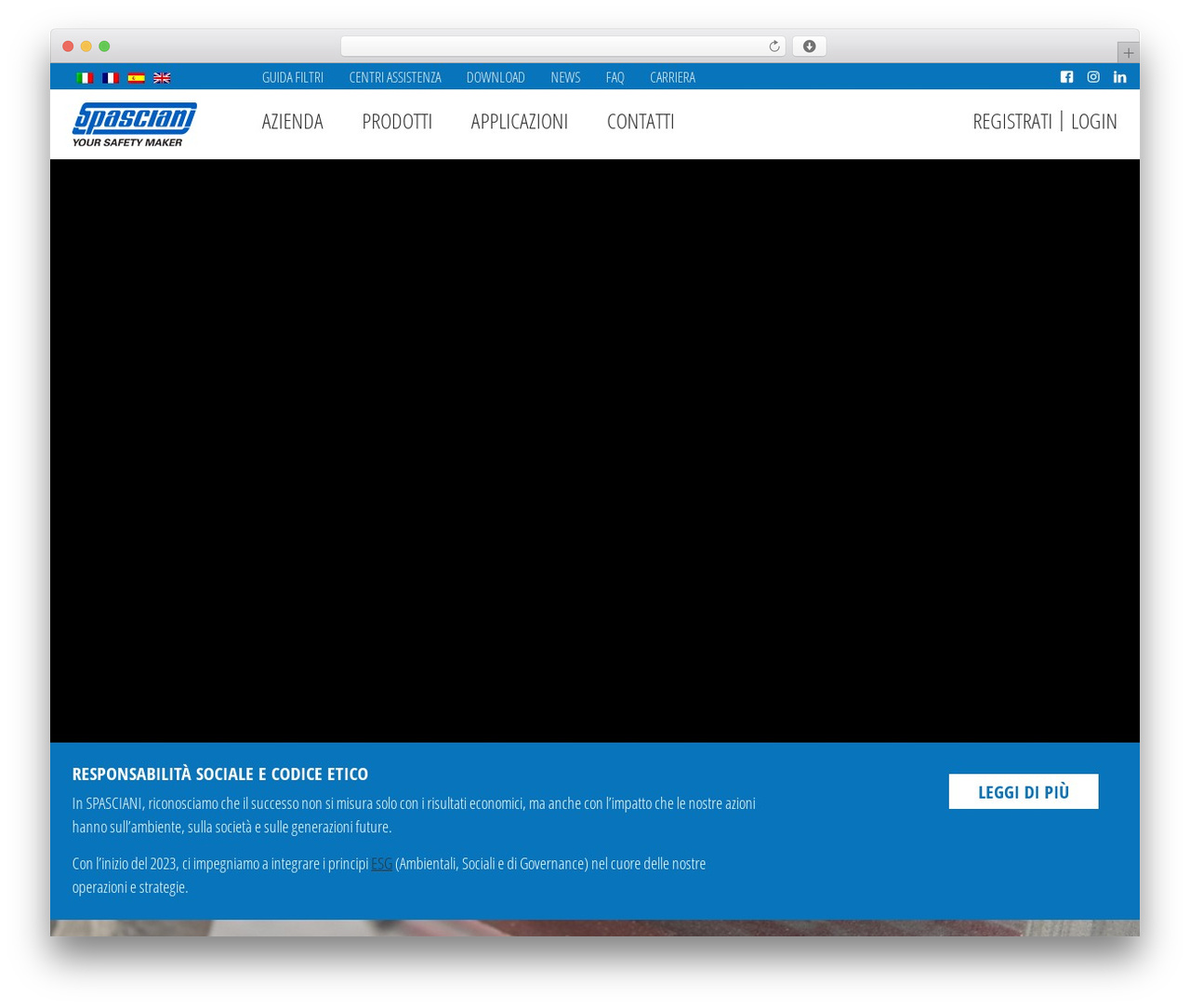The width and height of the screenshot is (1190, 1008).
Task: Visit the Instagram profile icon
Action: tap(1093, 77)
